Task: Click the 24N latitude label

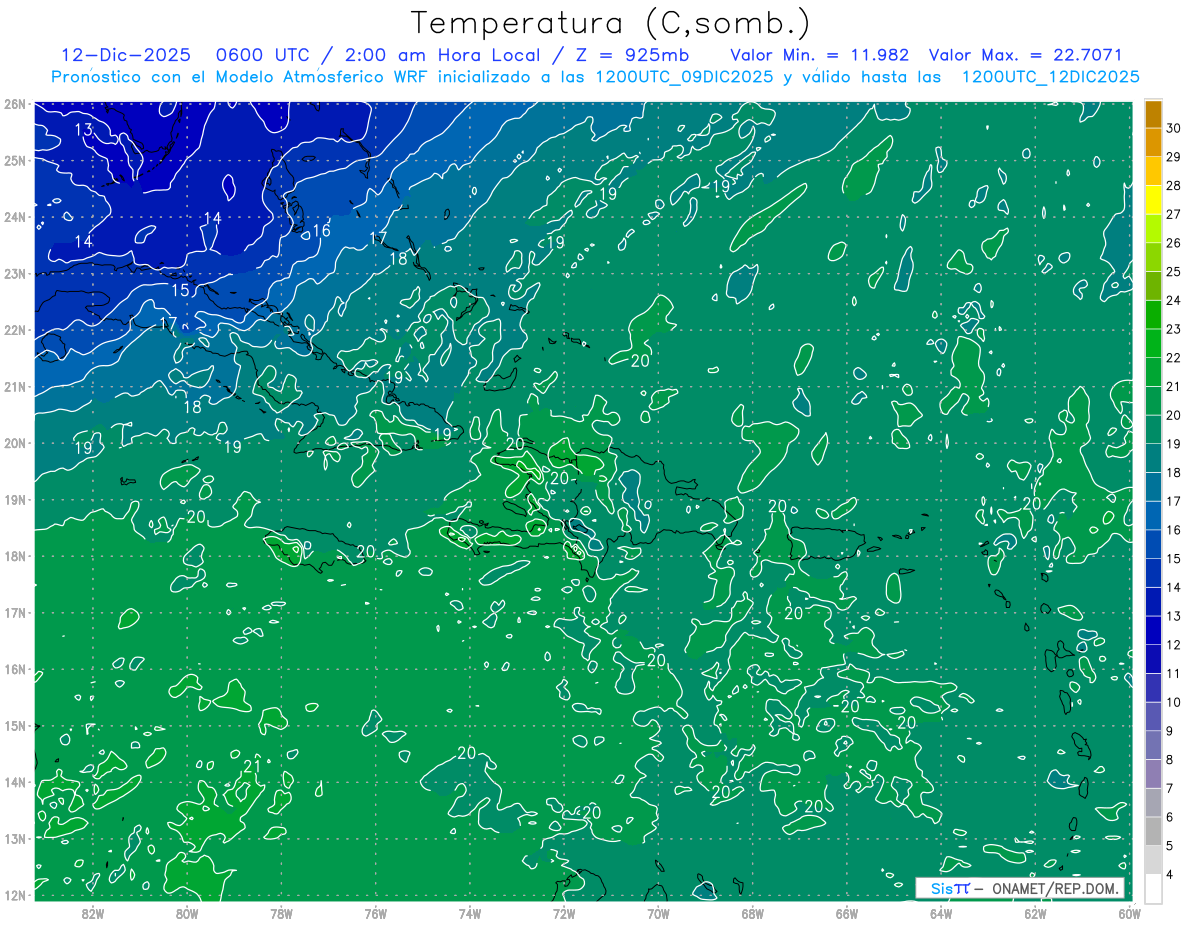Action: (14, 217)
